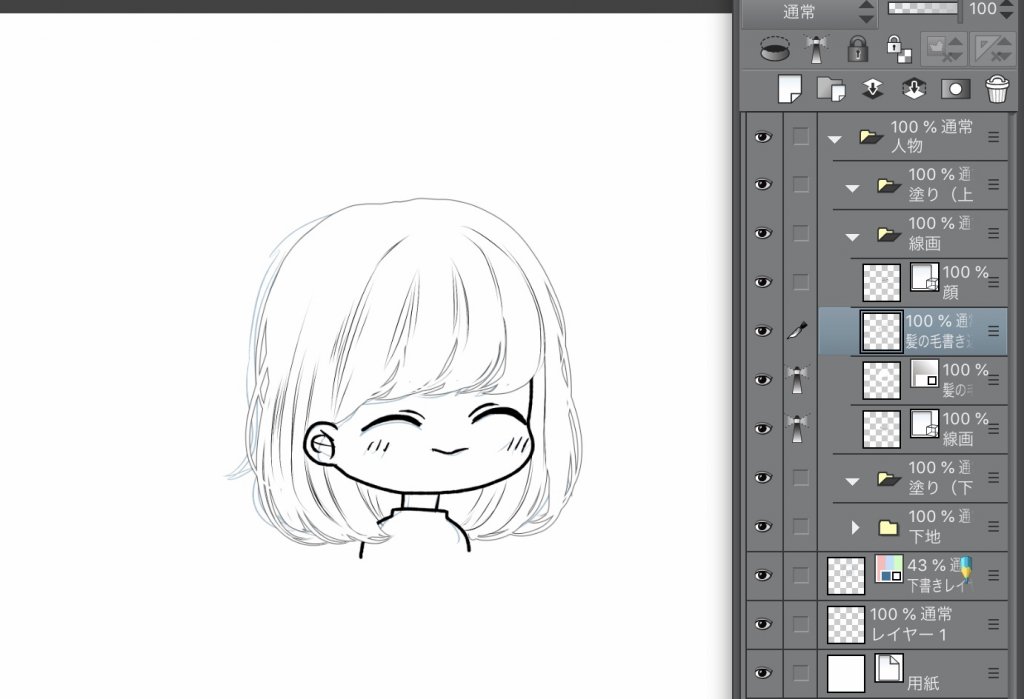The image size is (1024, 699).
Task: Expand the 下地 folder
Action: coord(855,526)
